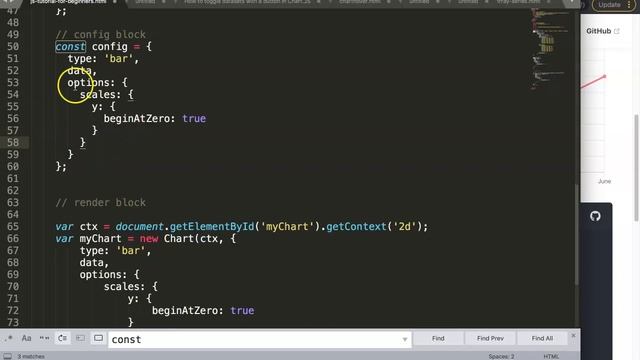
Task: Open the find history dropdown arrow
Action: 405,340
